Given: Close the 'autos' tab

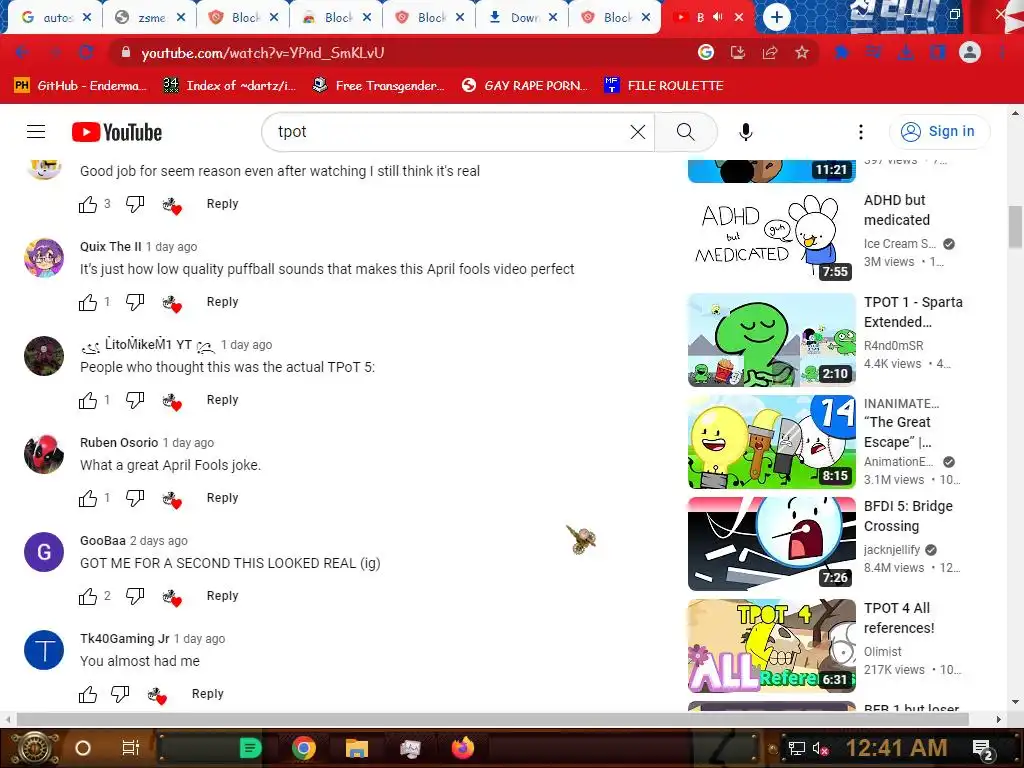Looking at the screenshot, I should 88,18.
